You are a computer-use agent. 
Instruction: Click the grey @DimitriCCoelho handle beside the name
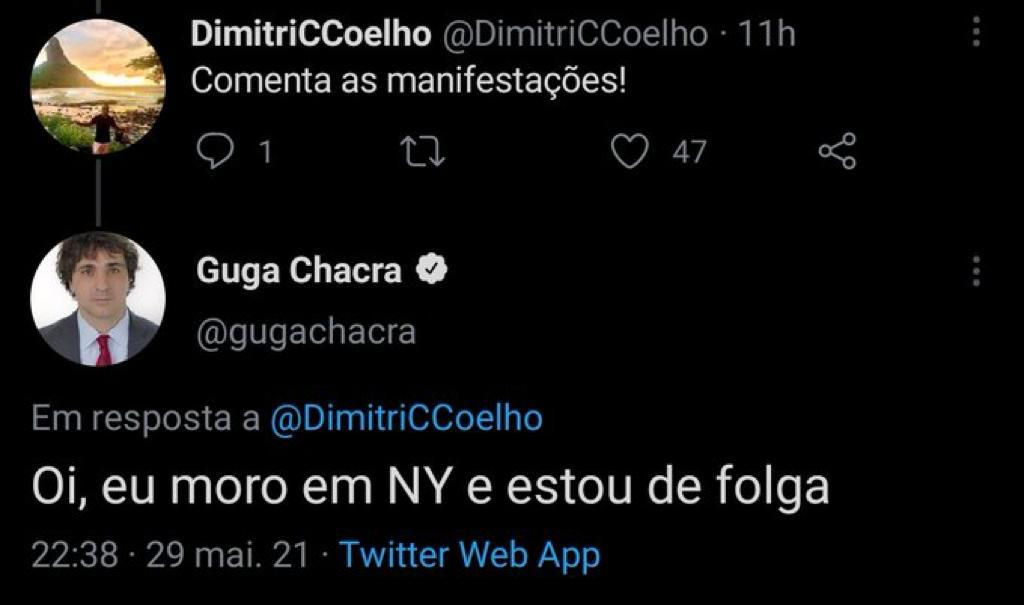574,35
